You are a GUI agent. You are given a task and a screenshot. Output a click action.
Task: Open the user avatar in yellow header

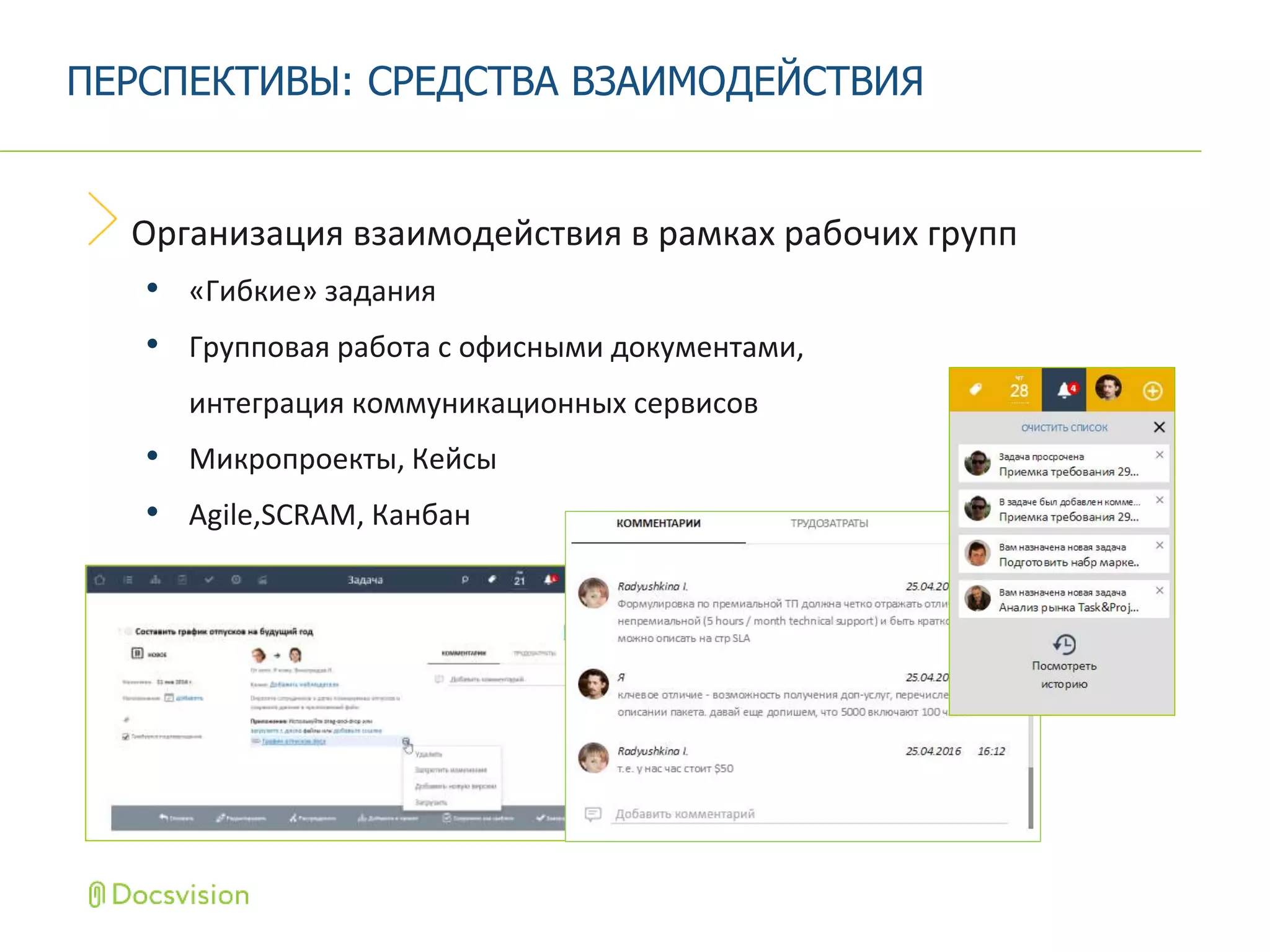[1108, 389]
